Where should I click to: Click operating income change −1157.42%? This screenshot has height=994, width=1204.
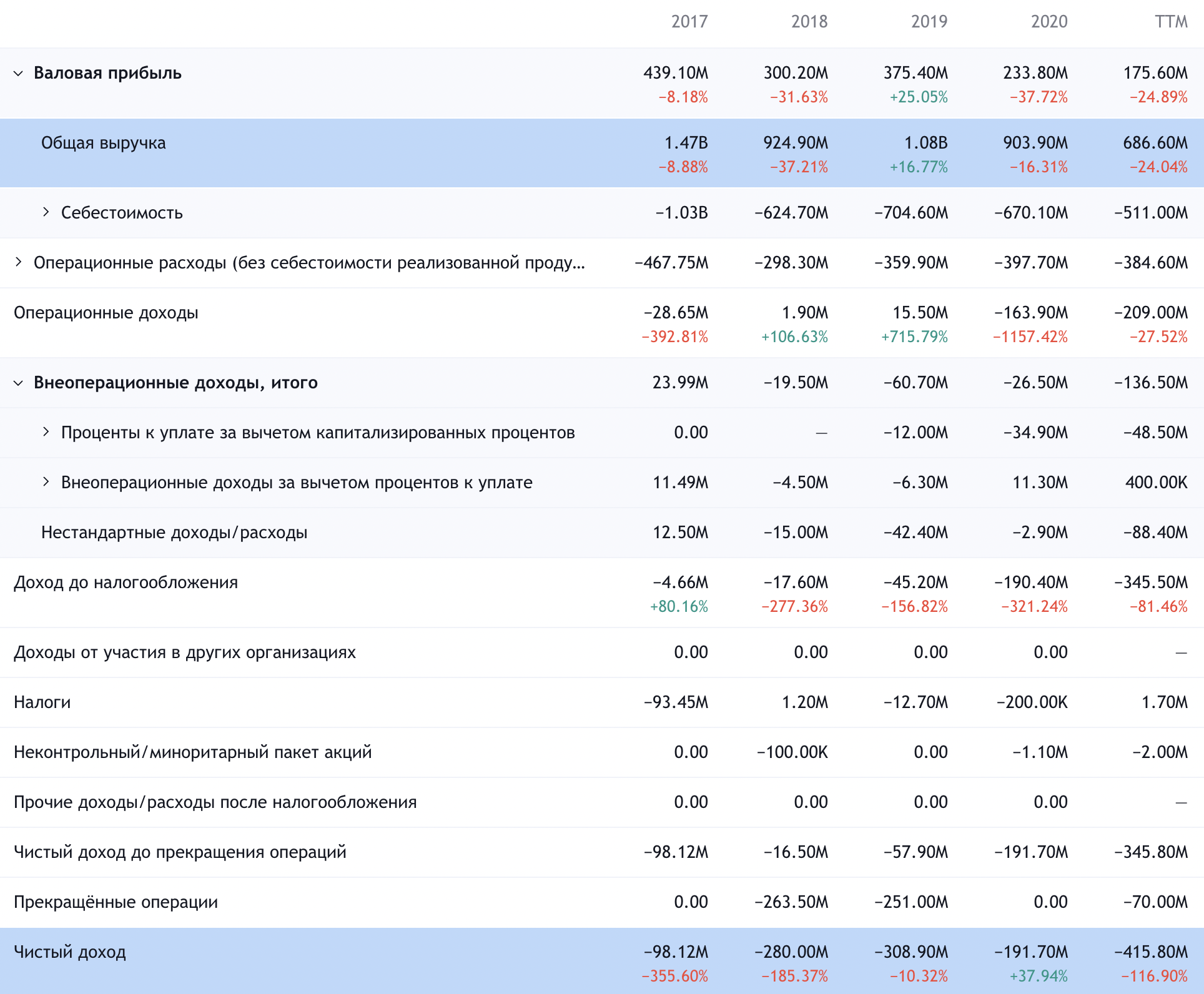(x=1030, y=337)
